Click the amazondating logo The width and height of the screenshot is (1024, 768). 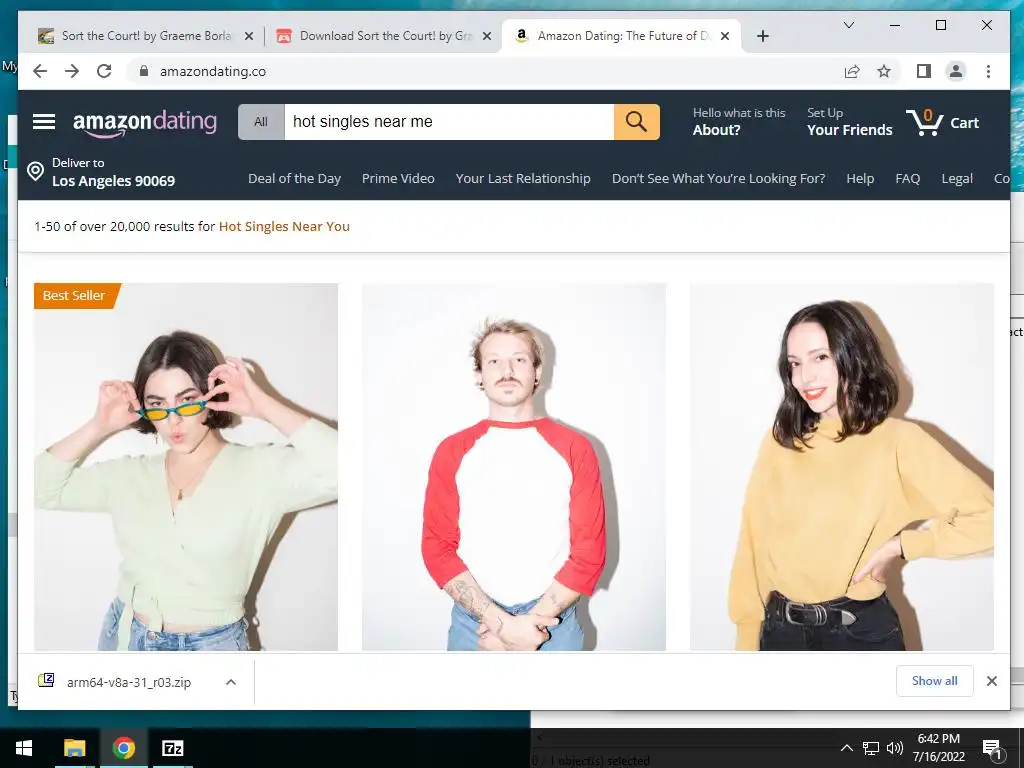tap(144, 123)
